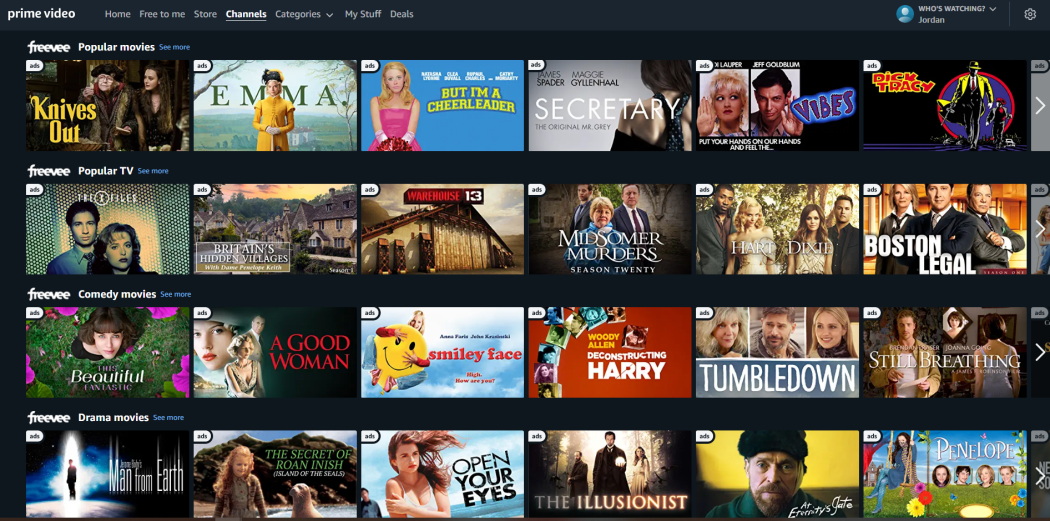This screenshot has height=521, width=1050.
Task: Go to the Home tab
Action: point(118,14)
